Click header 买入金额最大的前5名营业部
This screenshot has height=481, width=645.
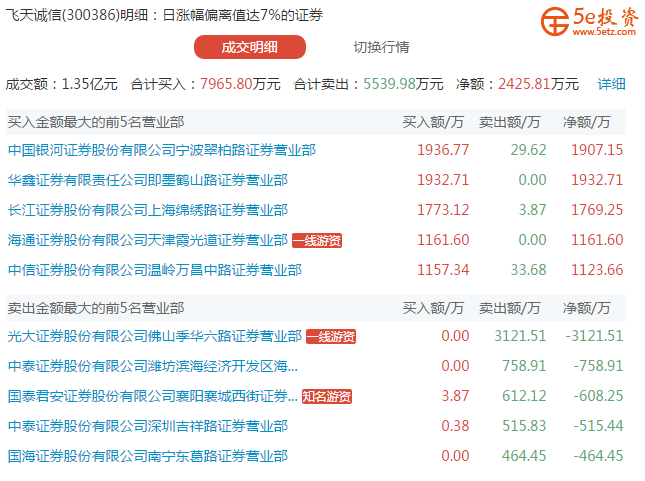(x=96, y=122)
